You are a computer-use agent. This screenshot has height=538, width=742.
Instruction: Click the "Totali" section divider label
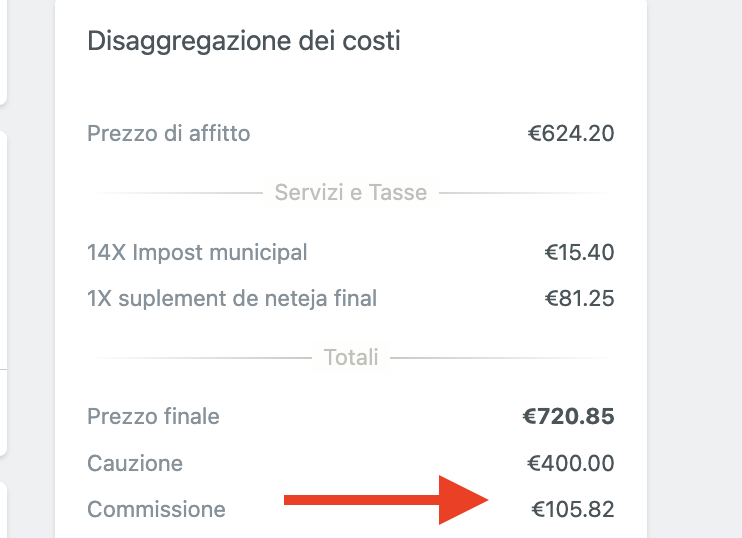pyautogui.click(x=351, y=357)
